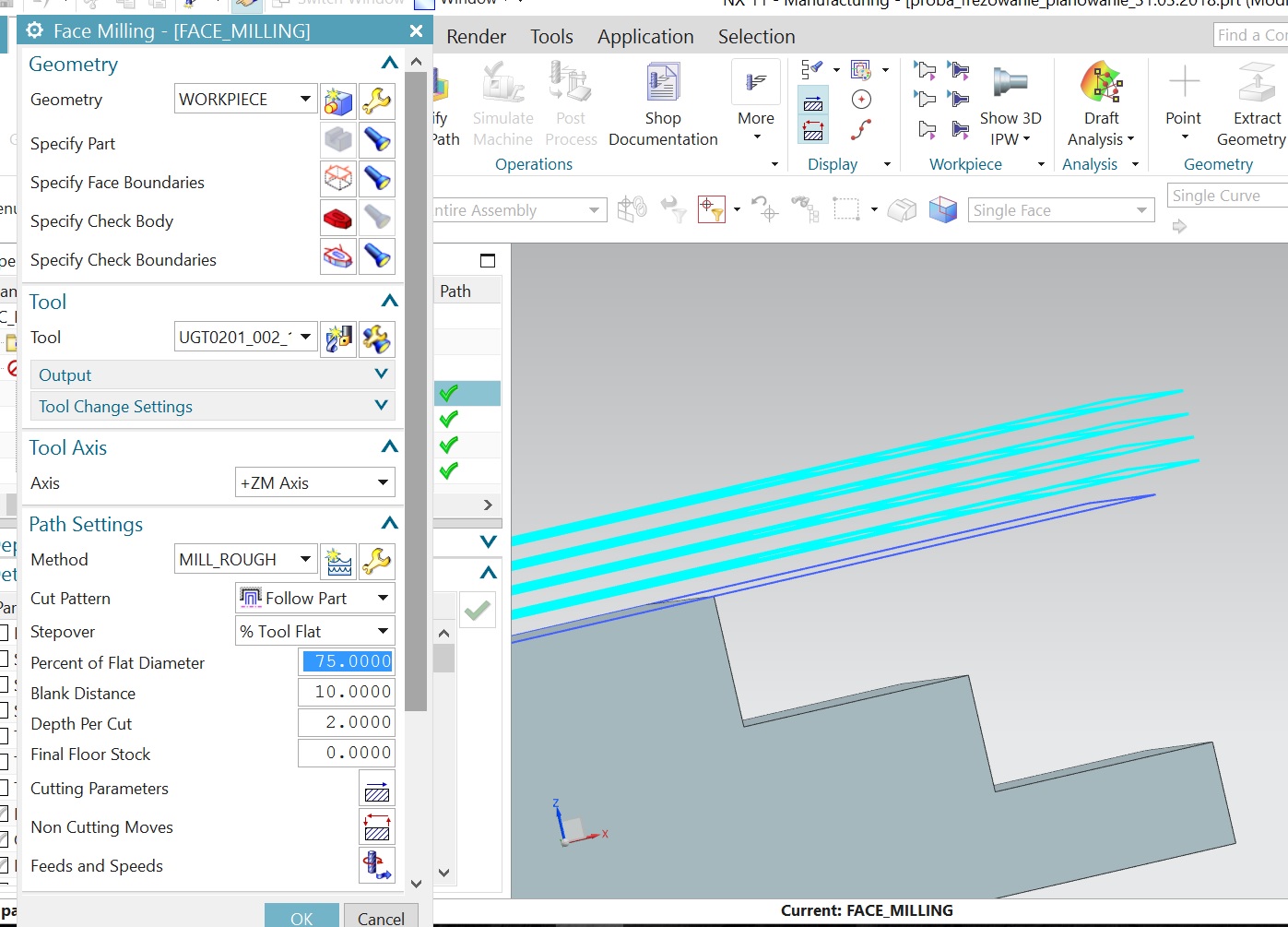The image size is (1288, 927).
Task: Edit the cutting Method wrench icon
Action: (376, 560)
